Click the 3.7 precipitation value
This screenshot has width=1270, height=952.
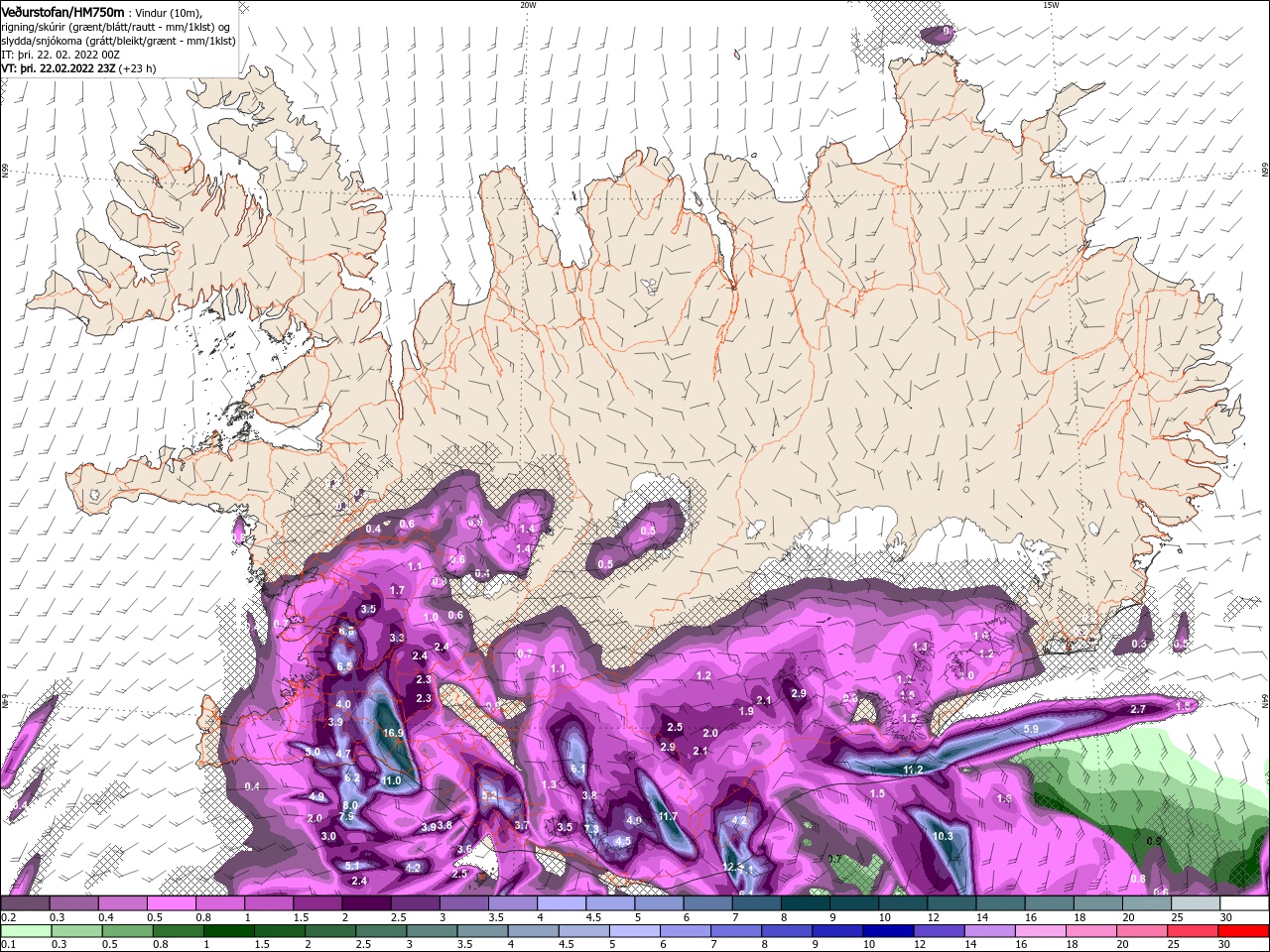point(523,825)
